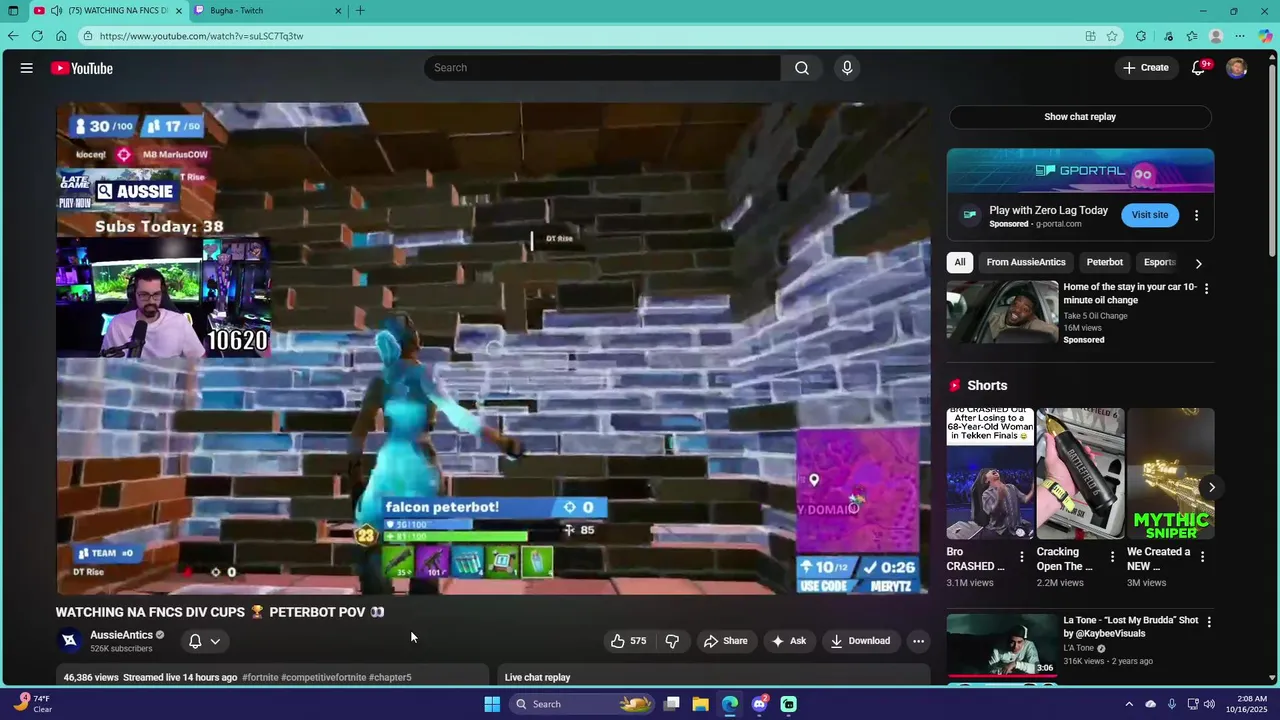This screenshot has height=720, width=1280.
Task: Start voice search with the microphone icon
Action: click(x=847, y=68)
